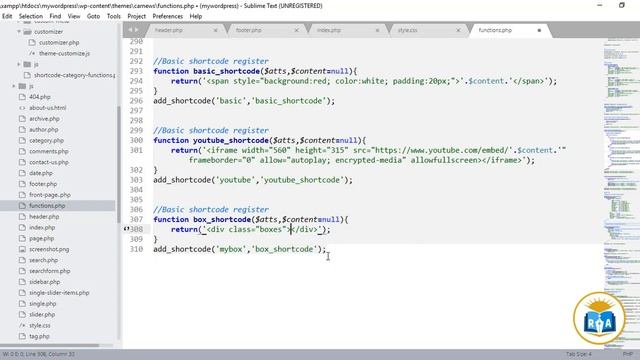Go to next tab with right arrow
This screenshot has width=640, height=360.
[136, 30]
